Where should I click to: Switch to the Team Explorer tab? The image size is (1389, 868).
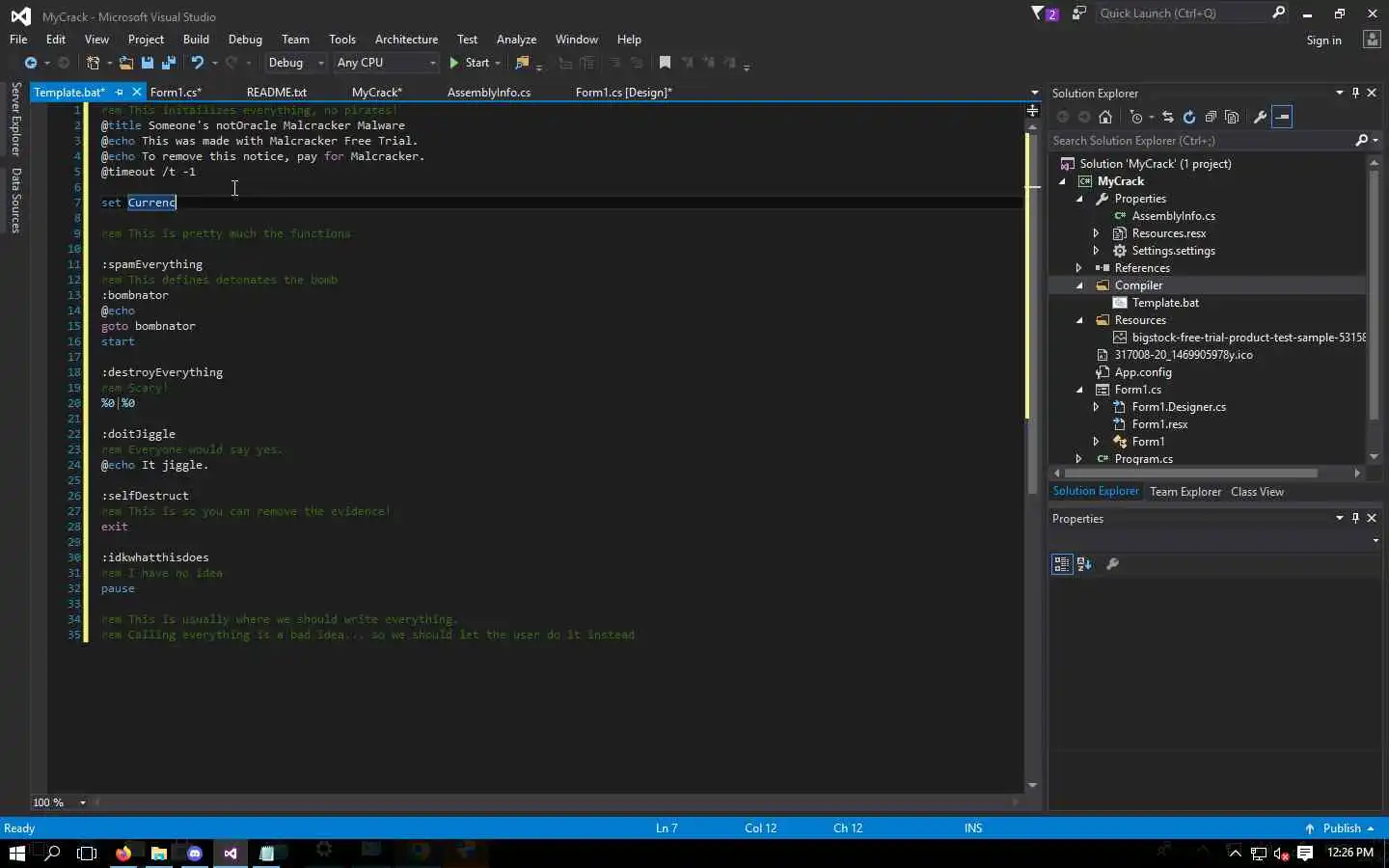coord(1185,492)
